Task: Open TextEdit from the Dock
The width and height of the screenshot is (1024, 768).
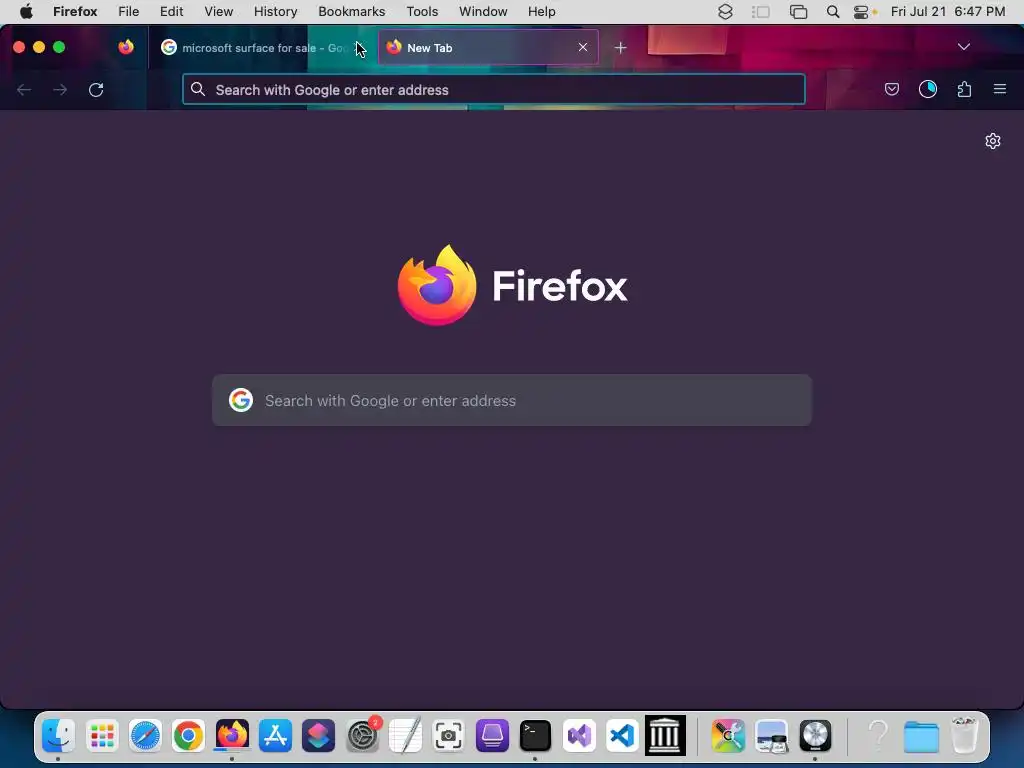Action: click(405, 736)
